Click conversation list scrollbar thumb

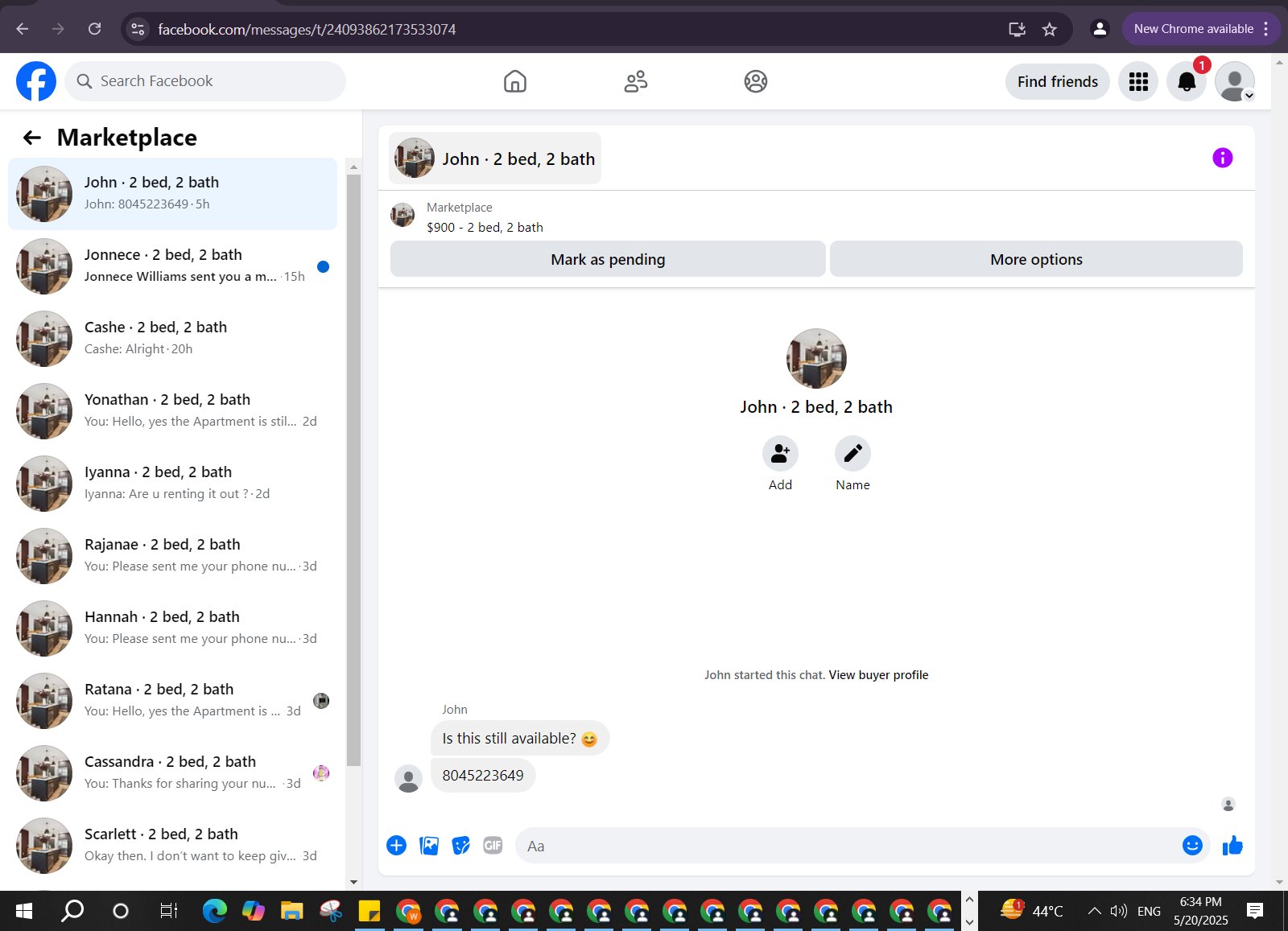pos(353,471)
